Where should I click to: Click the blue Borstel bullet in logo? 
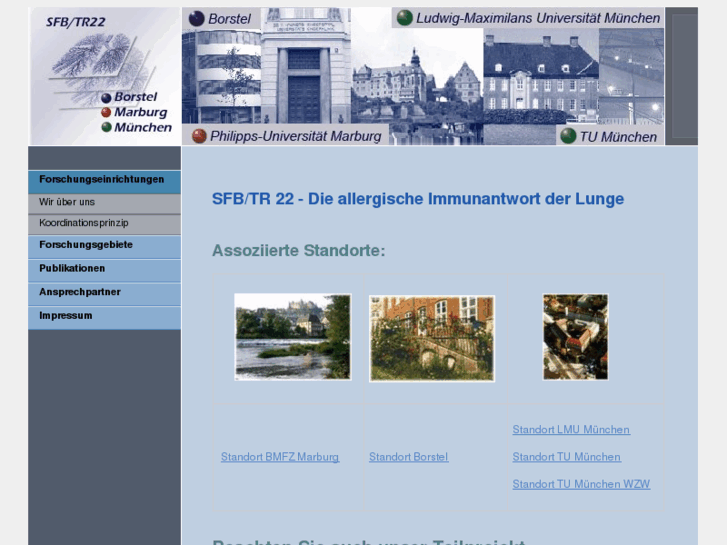[106, 98]
